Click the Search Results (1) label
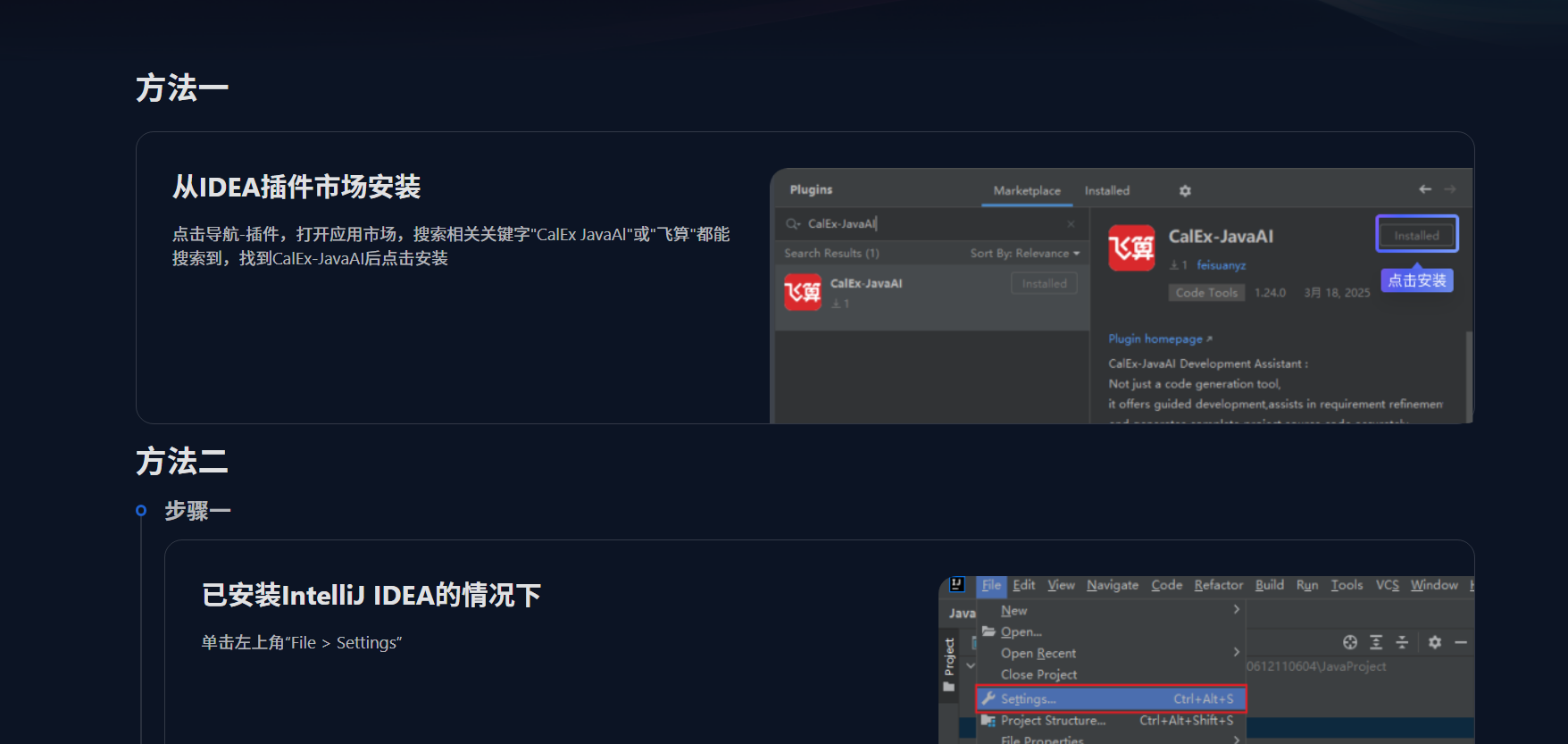The height and width of the screenshot is (744, 1568). point(831,254)
